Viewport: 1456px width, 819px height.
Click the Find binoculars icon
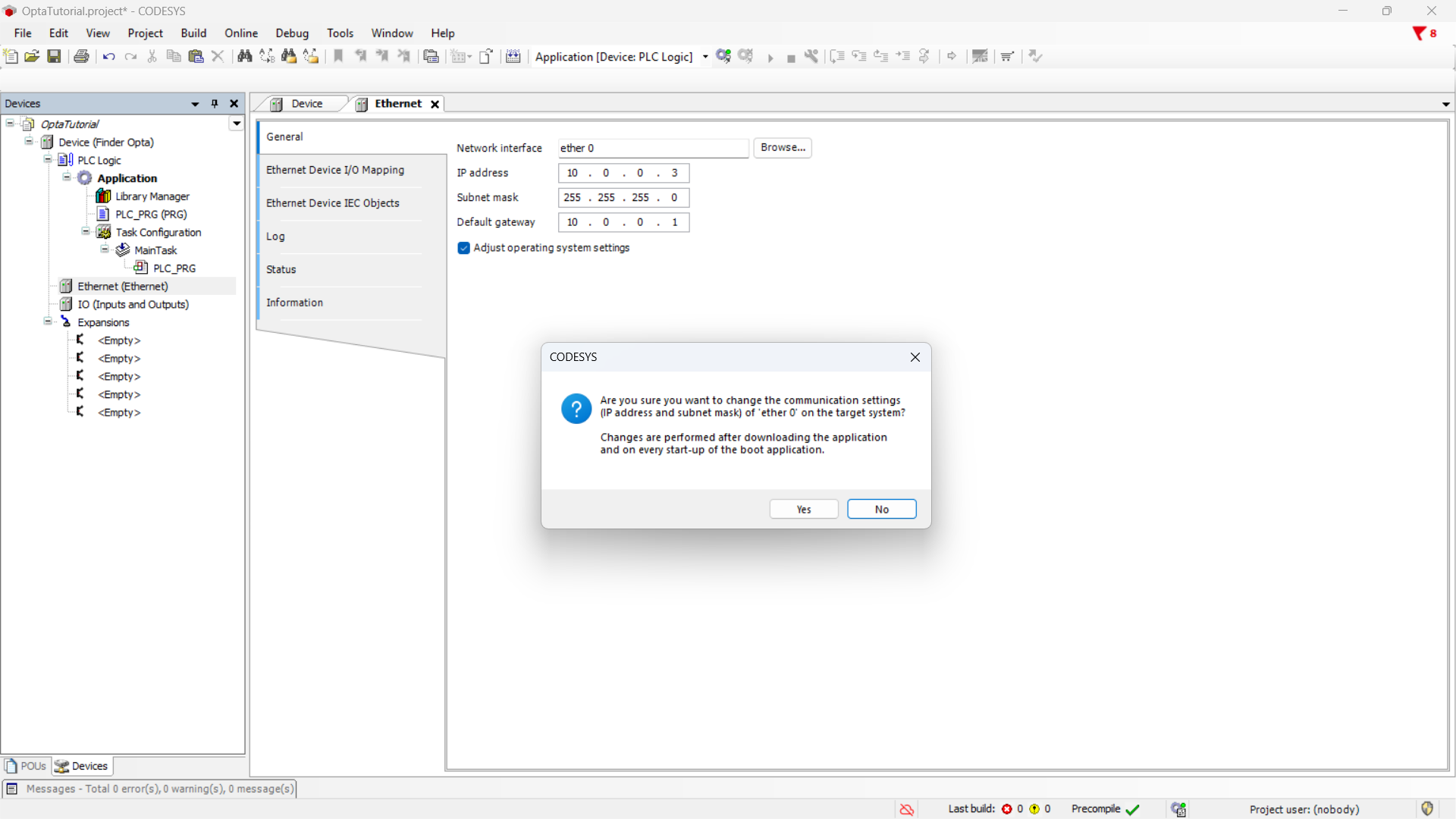244,56
